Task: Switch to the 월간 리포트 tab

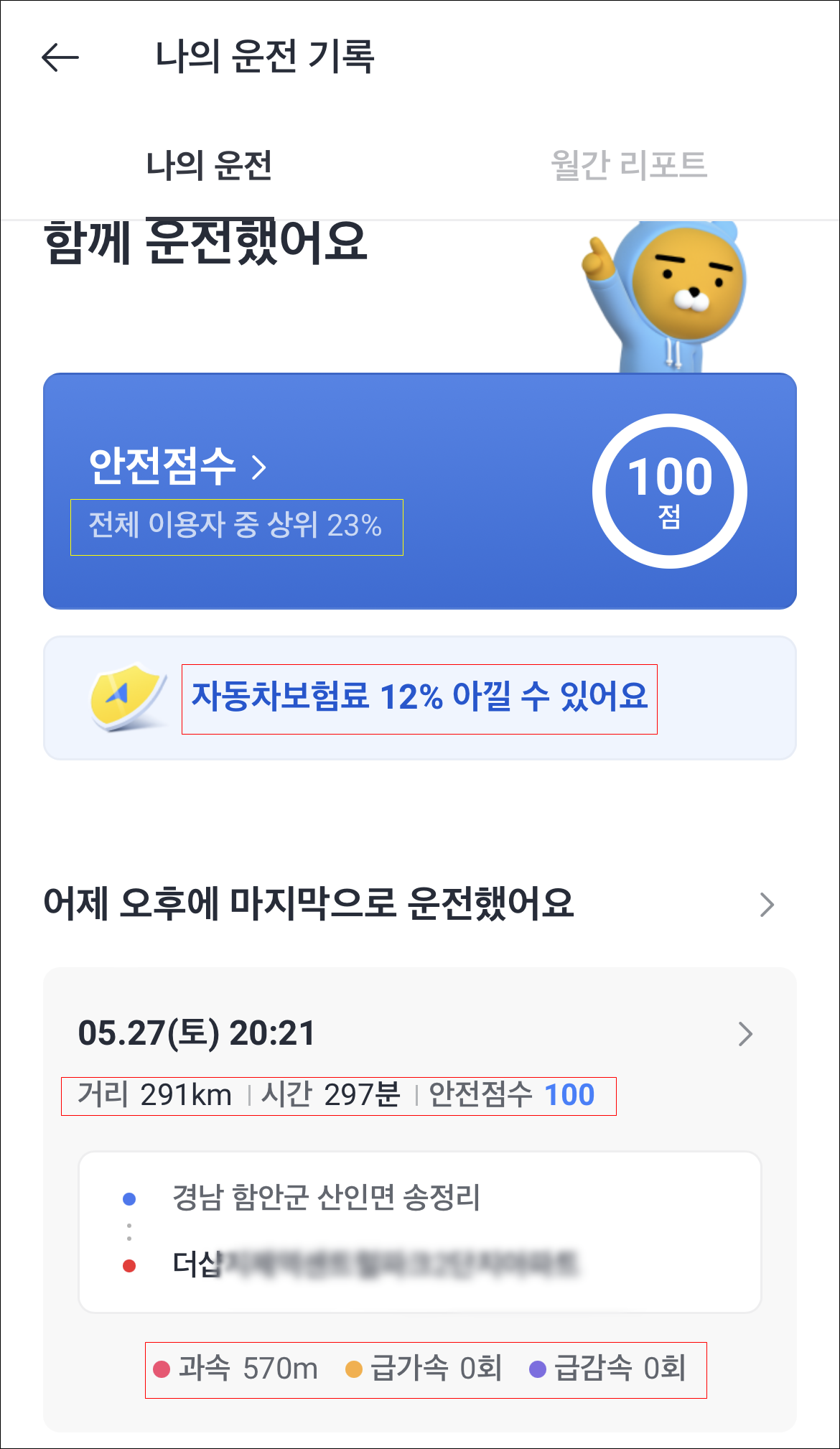Action: coord(629,165)
